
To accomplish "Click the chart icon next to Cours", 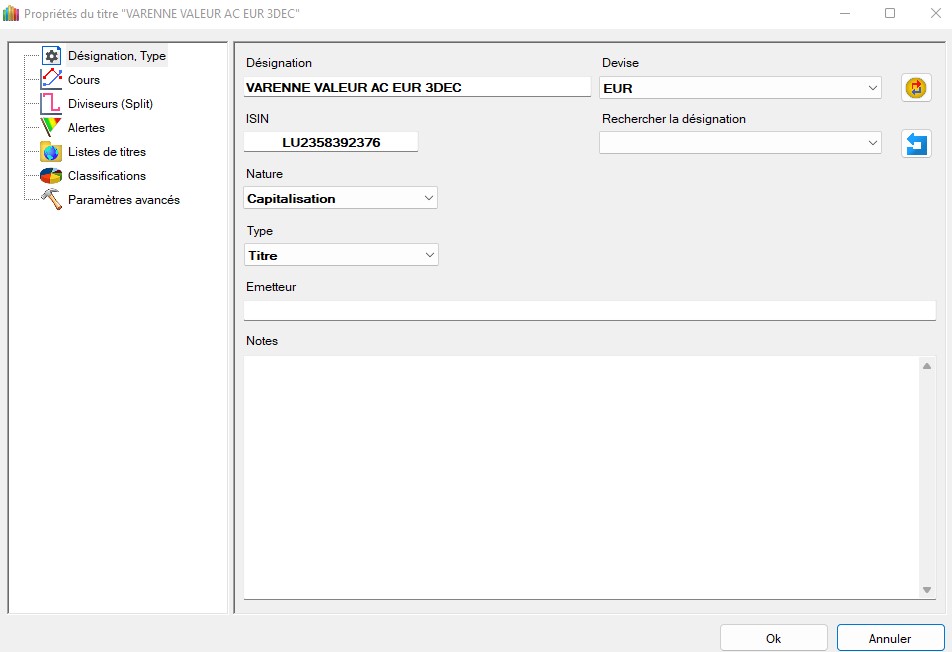I will (51, 80).
